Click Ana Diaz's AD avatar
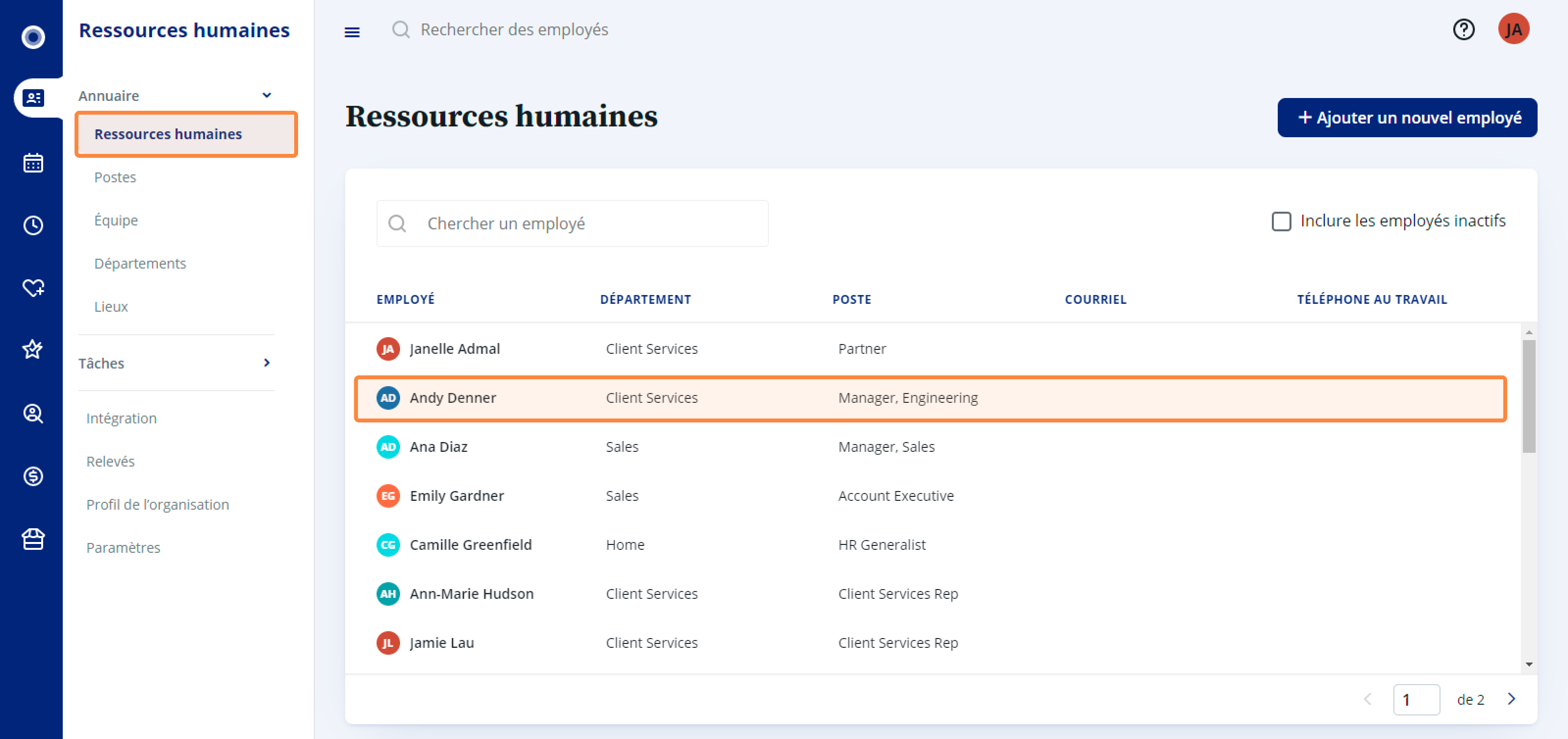 click(x=388, y=447)
